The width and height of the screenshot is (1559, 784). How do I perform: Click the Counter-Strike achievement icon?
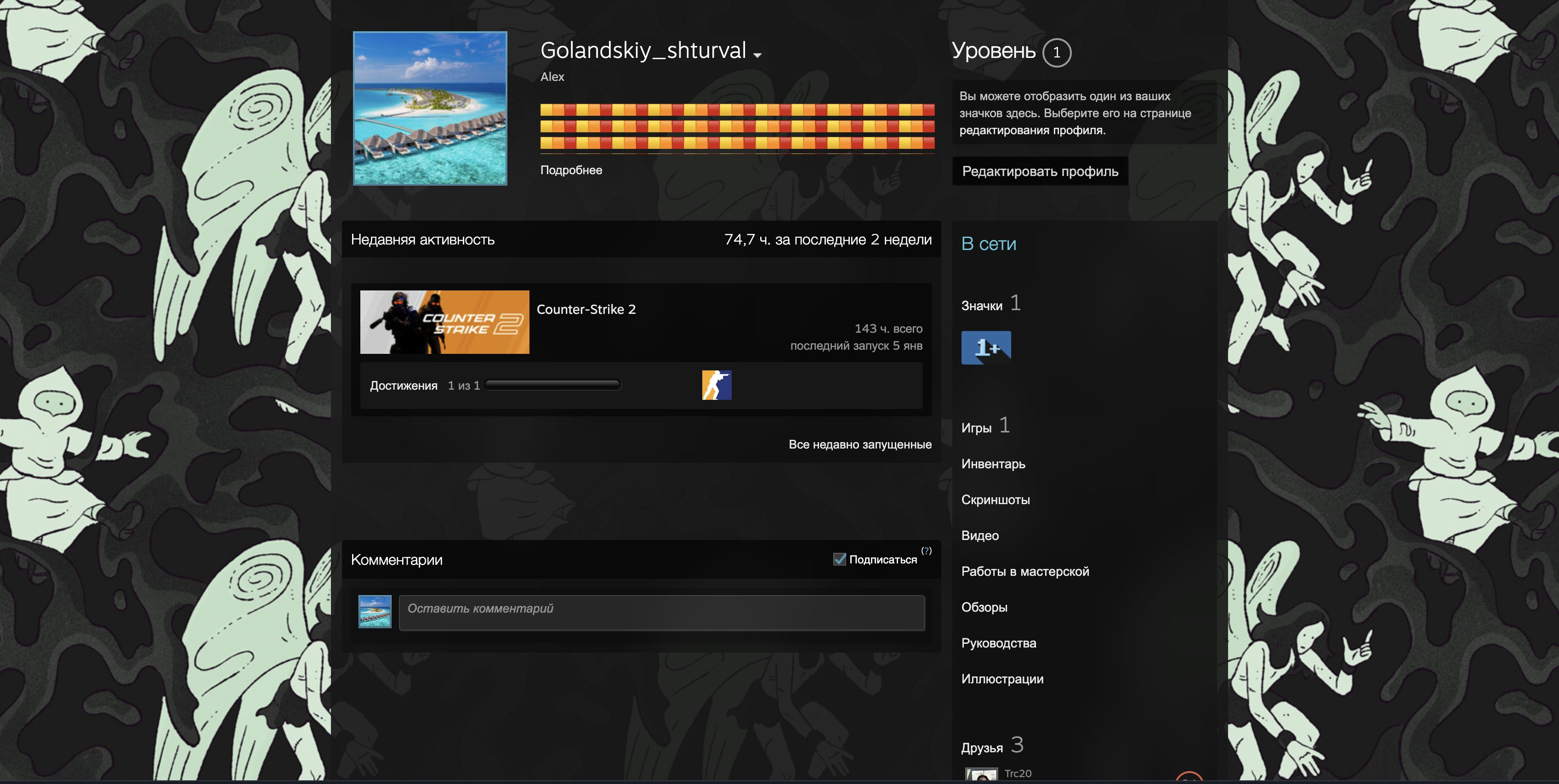[717, 385]
